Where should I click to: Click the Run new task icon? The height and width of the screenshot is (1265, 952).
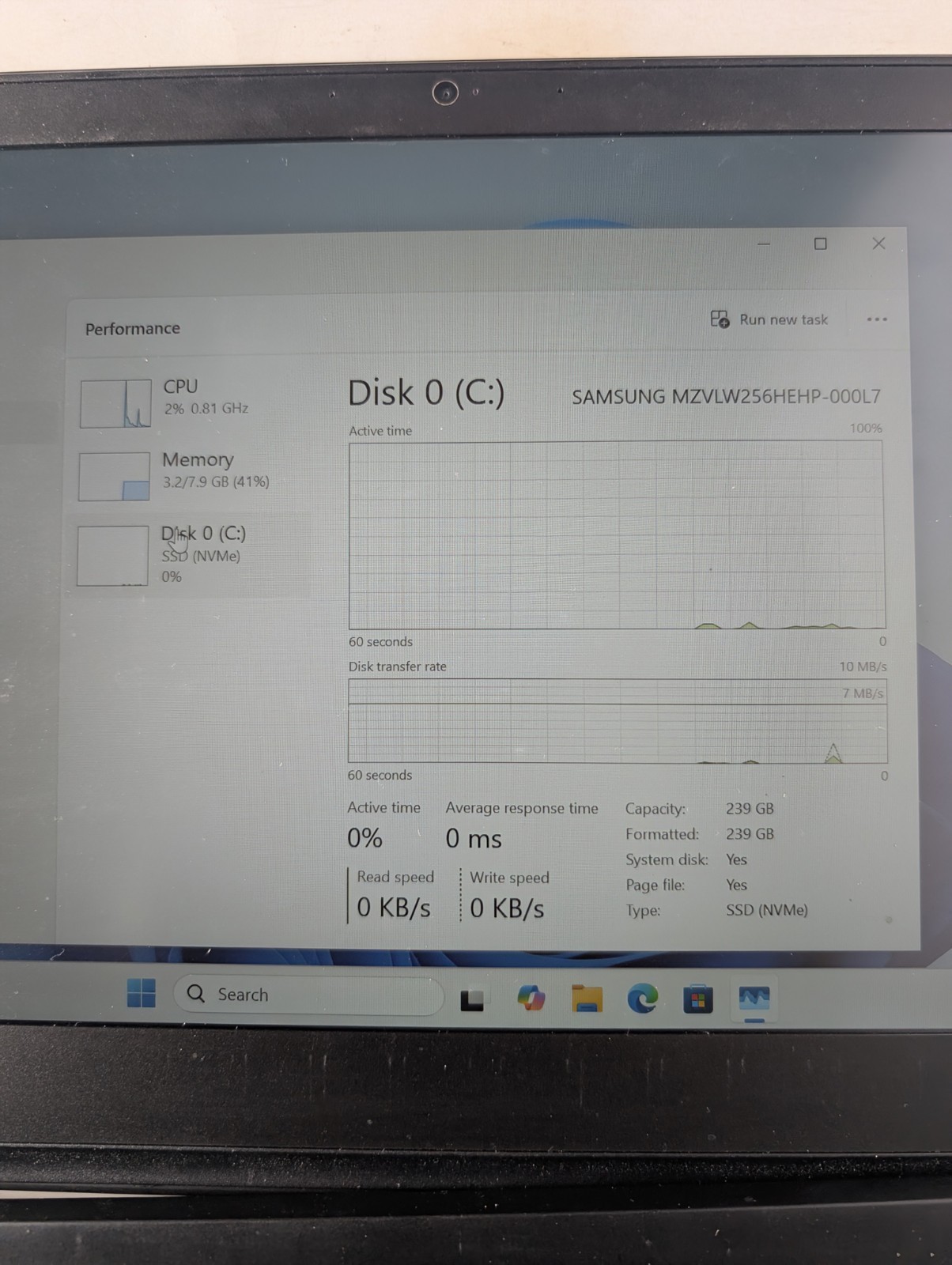pyautogui.click(x=720, y=319)
